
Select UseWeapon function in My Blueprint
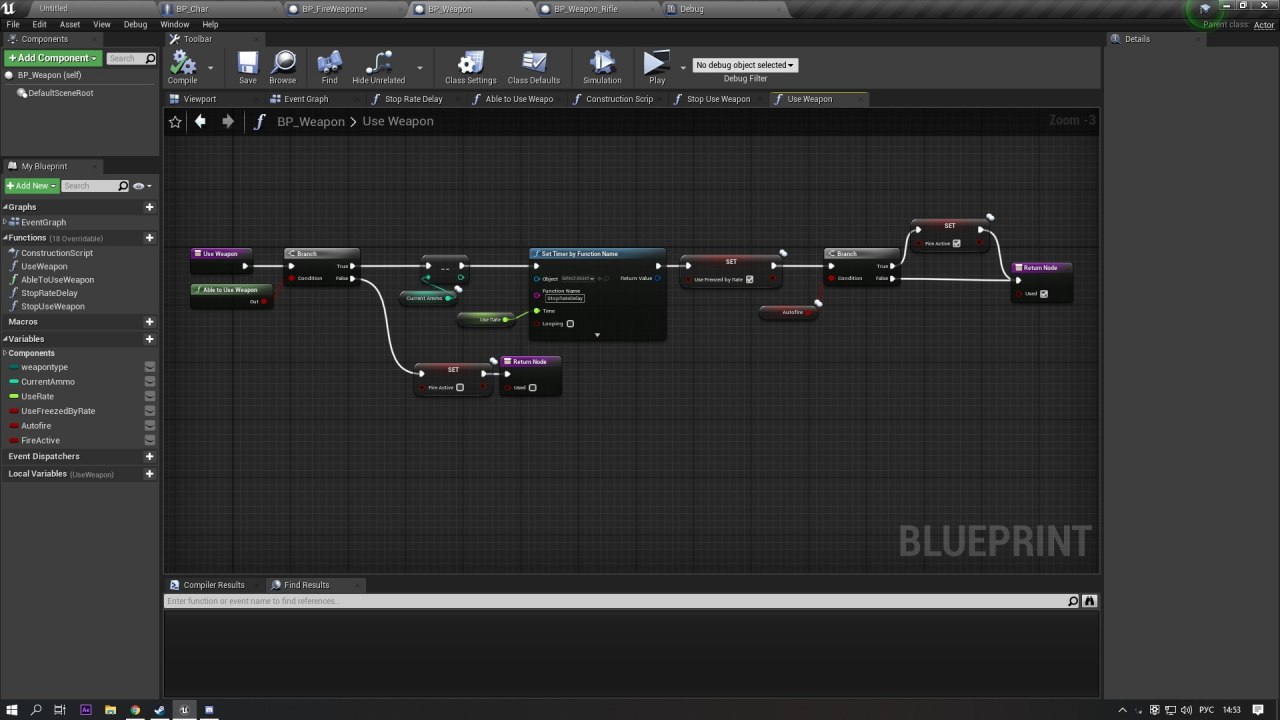(44, 267)
